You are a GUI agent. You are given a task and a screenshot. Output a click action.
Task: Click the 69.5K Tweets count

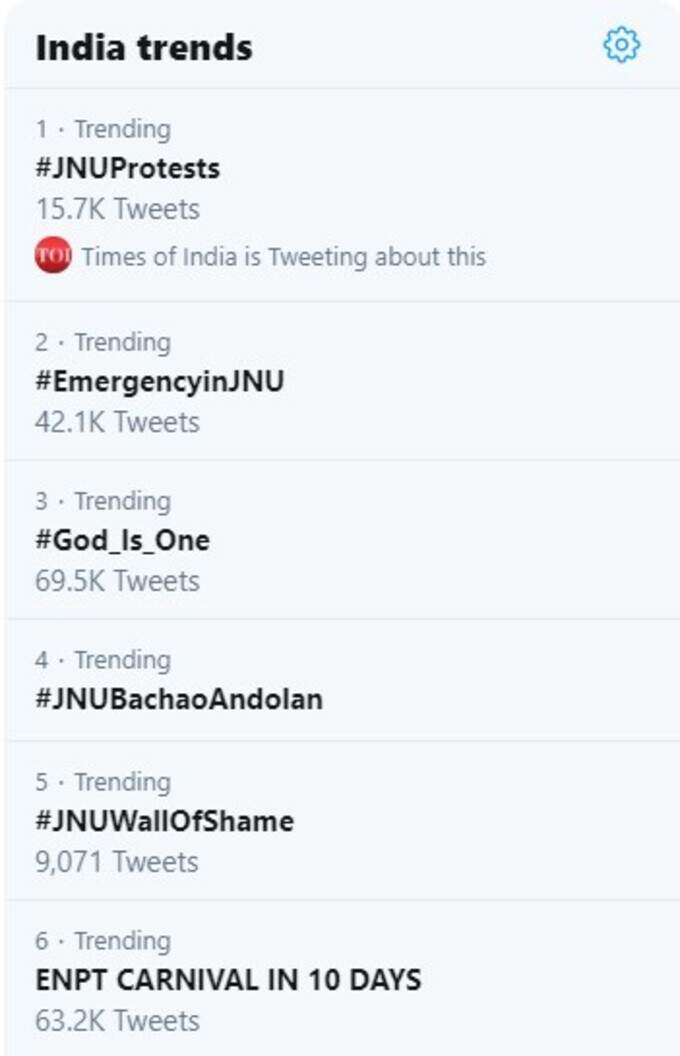[x=117, y=581]
